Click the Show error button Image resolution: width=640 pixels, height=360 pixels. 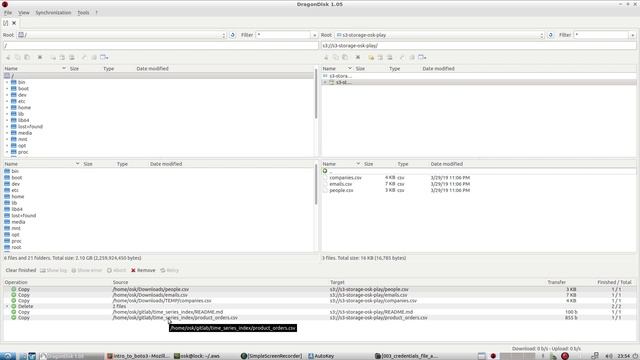point(87,270)
